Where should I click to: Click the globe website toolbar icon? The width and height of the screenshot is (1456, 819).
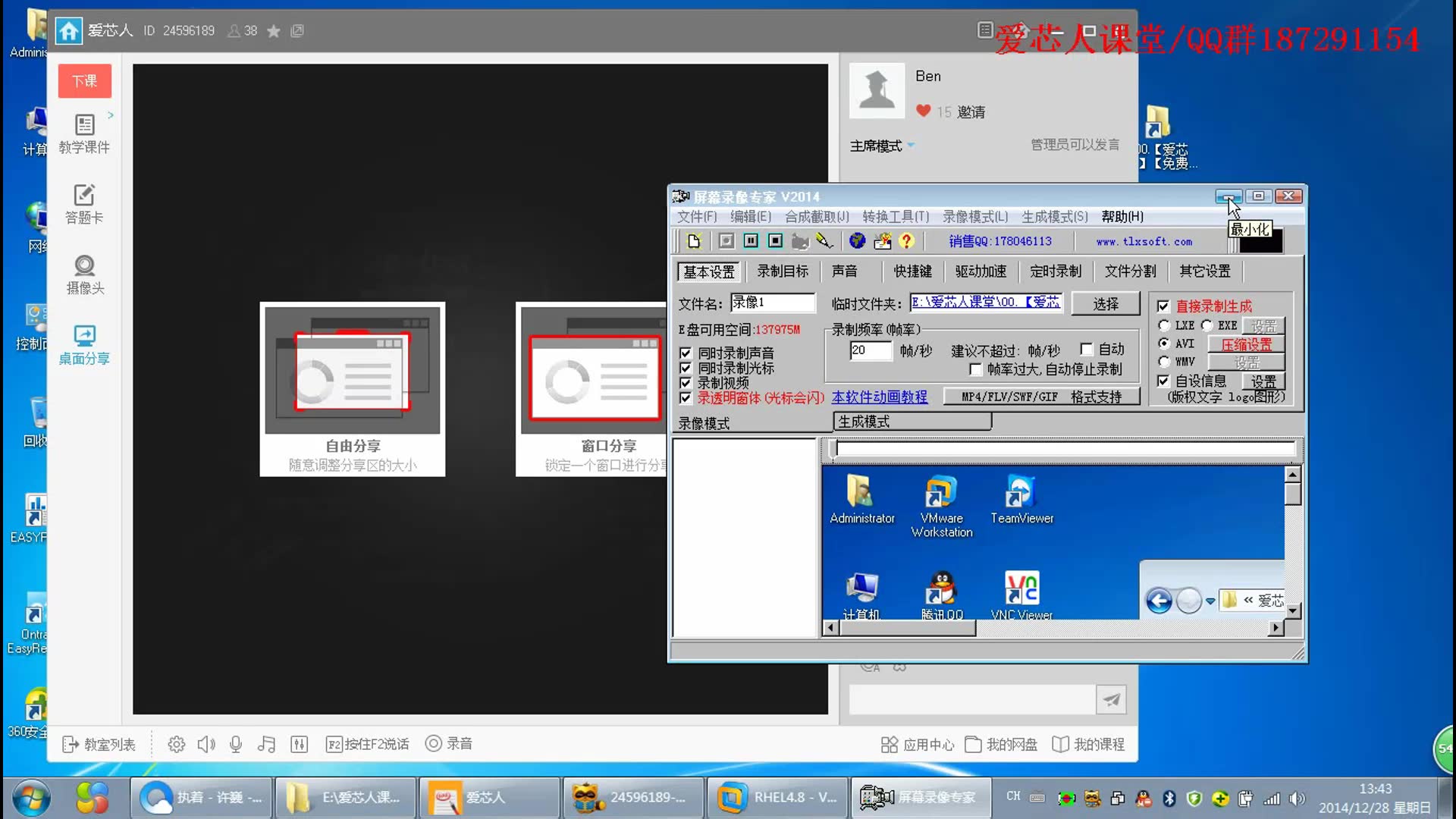click(x=857, y=241)
